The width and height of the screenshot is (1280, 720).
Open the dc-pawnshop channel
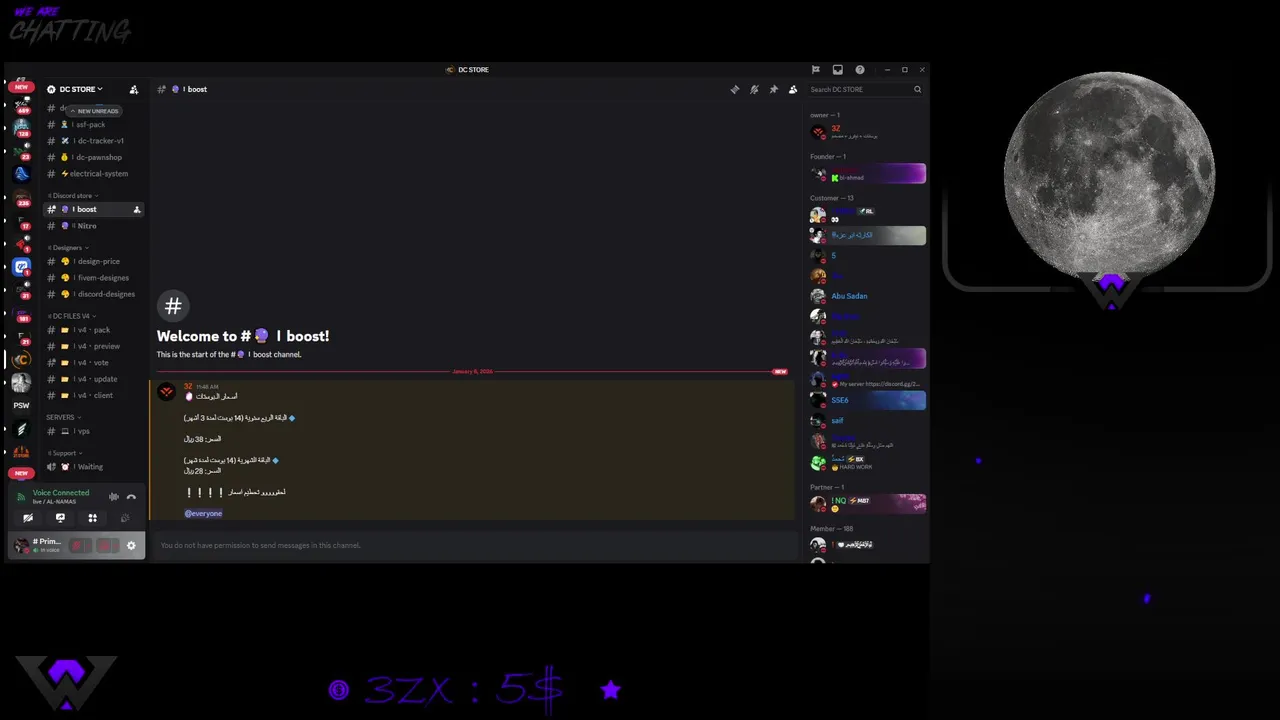coord(95,157)
